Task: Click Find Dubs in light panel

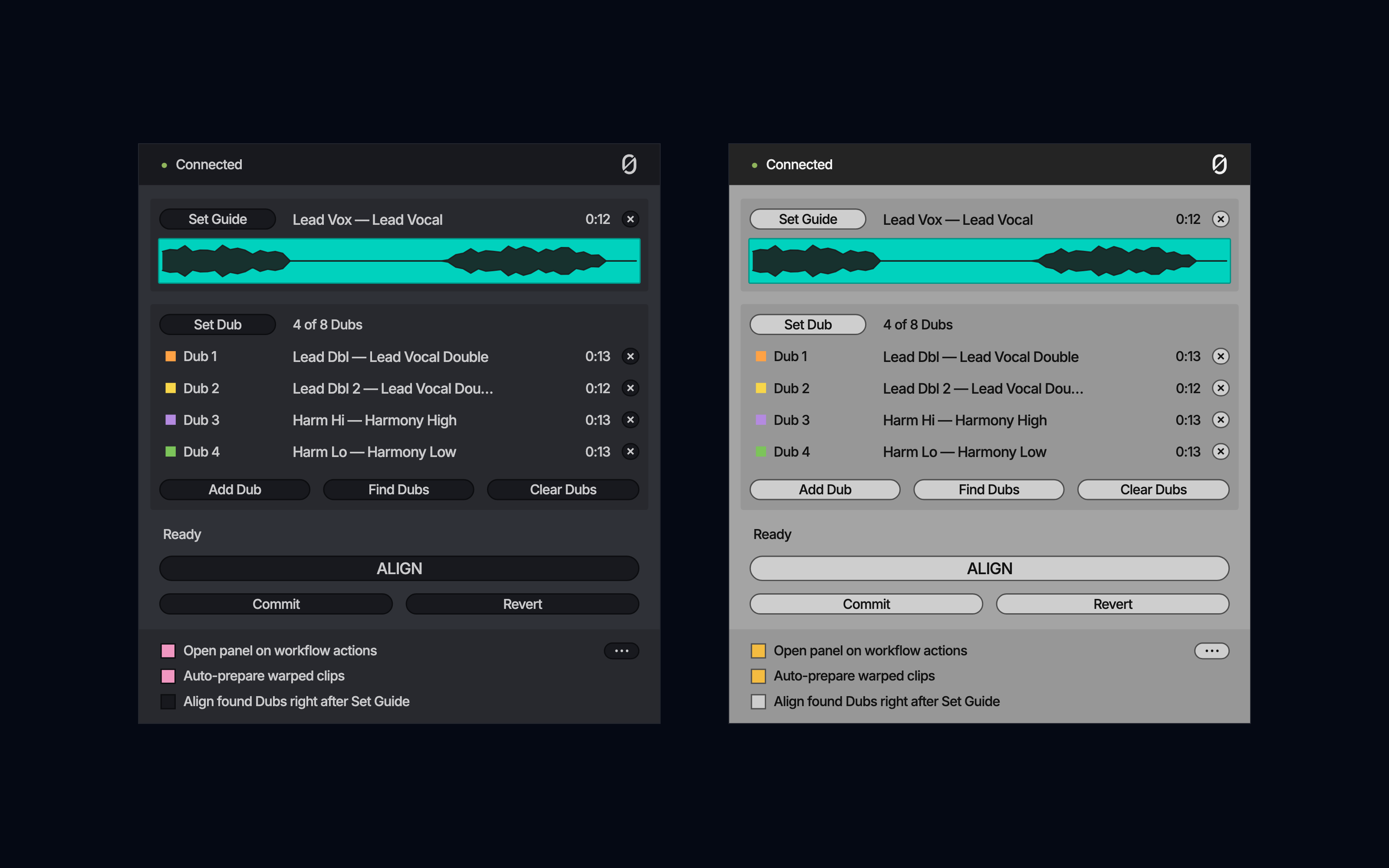Action: (989, 490)
